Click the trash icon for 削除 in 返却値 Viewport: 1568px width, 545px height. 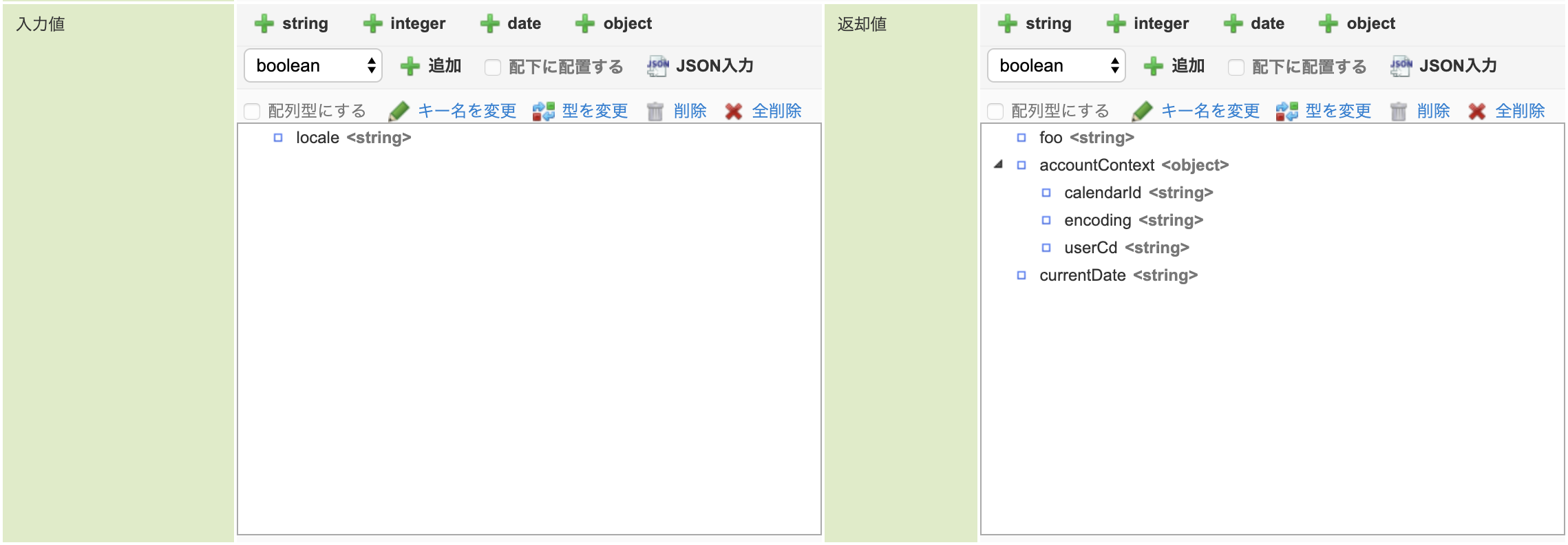(1399, 110)
